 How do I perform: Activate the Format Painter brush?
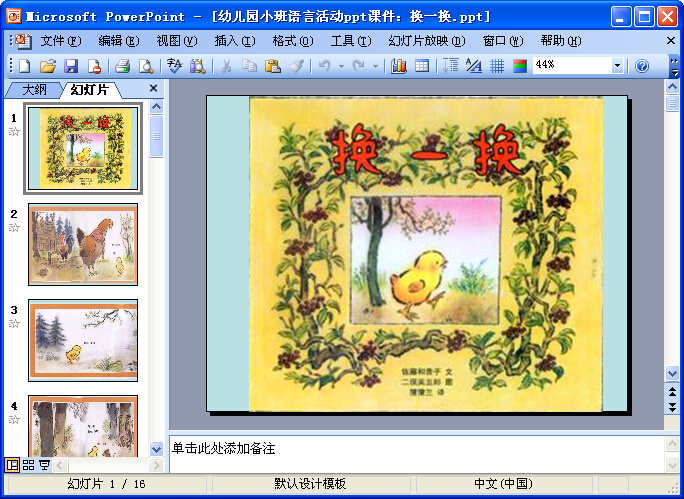pos(297,66)
